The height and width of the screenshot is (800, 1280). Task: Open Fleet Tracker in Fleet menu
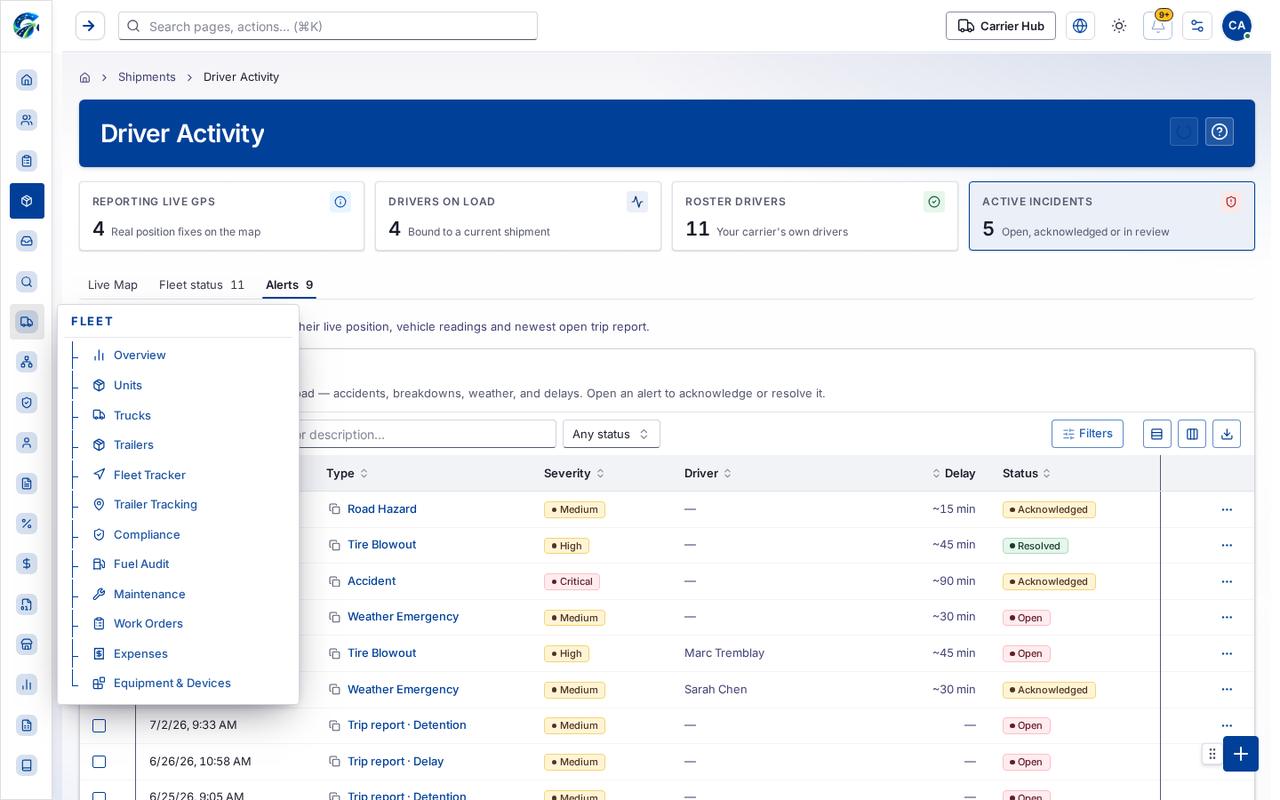coord(150,475)
